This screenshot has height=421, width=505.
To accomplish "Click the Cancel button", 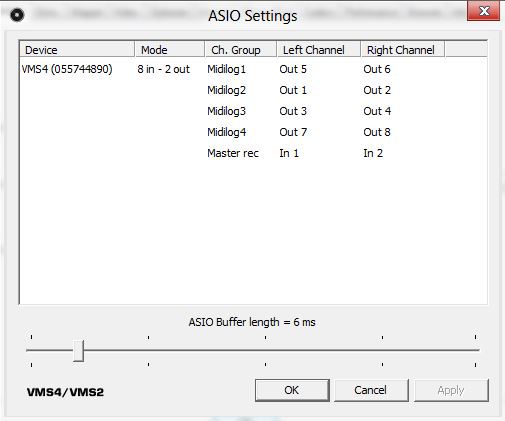I will pyautogui.click(x=371, y=390).
